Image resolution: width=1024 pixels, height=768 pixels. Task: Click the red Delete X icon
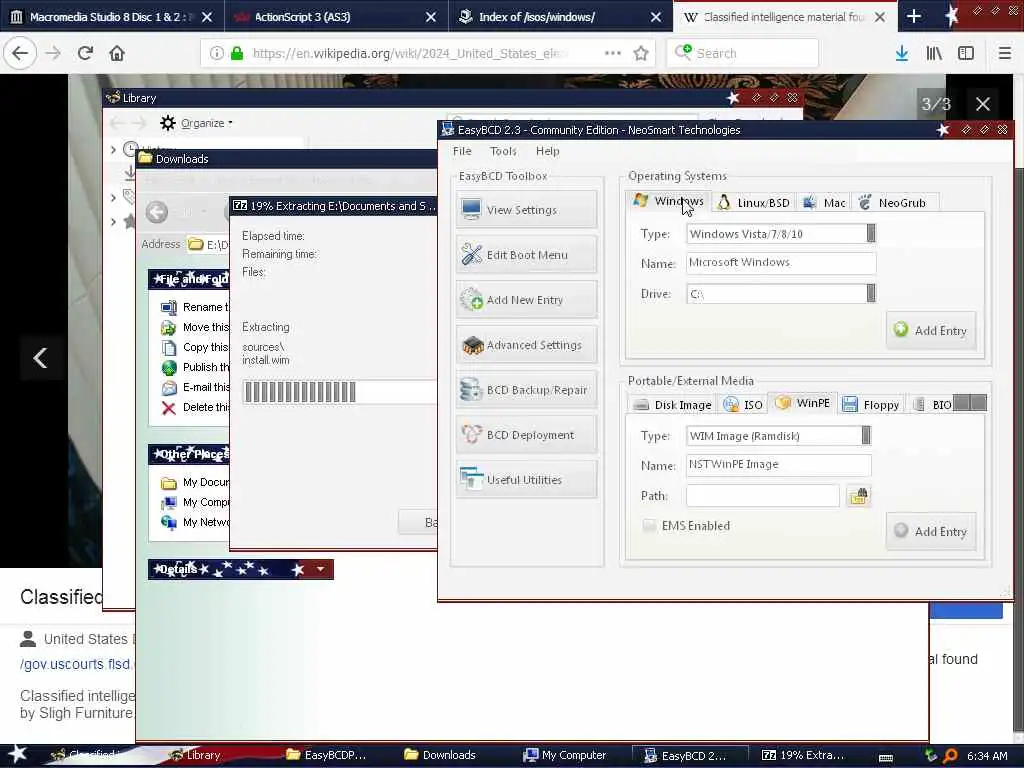coord(168,408)
